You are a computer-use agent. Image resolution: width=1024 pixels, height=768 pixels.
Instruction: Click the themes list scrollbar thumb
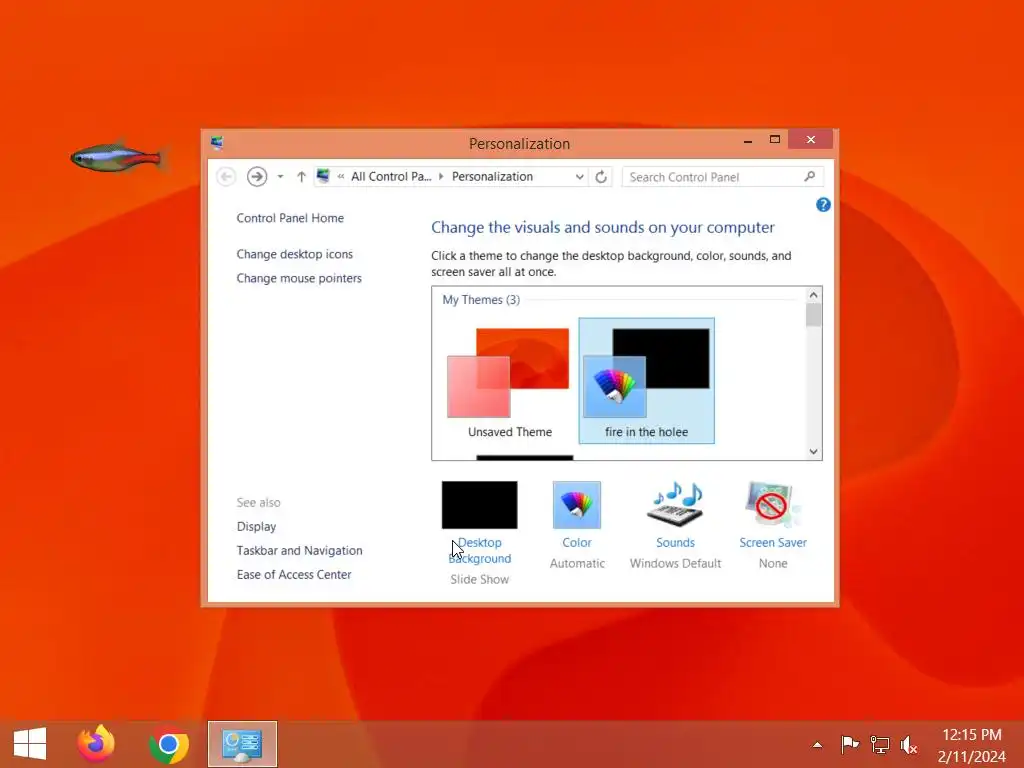[x=813, y=315]
